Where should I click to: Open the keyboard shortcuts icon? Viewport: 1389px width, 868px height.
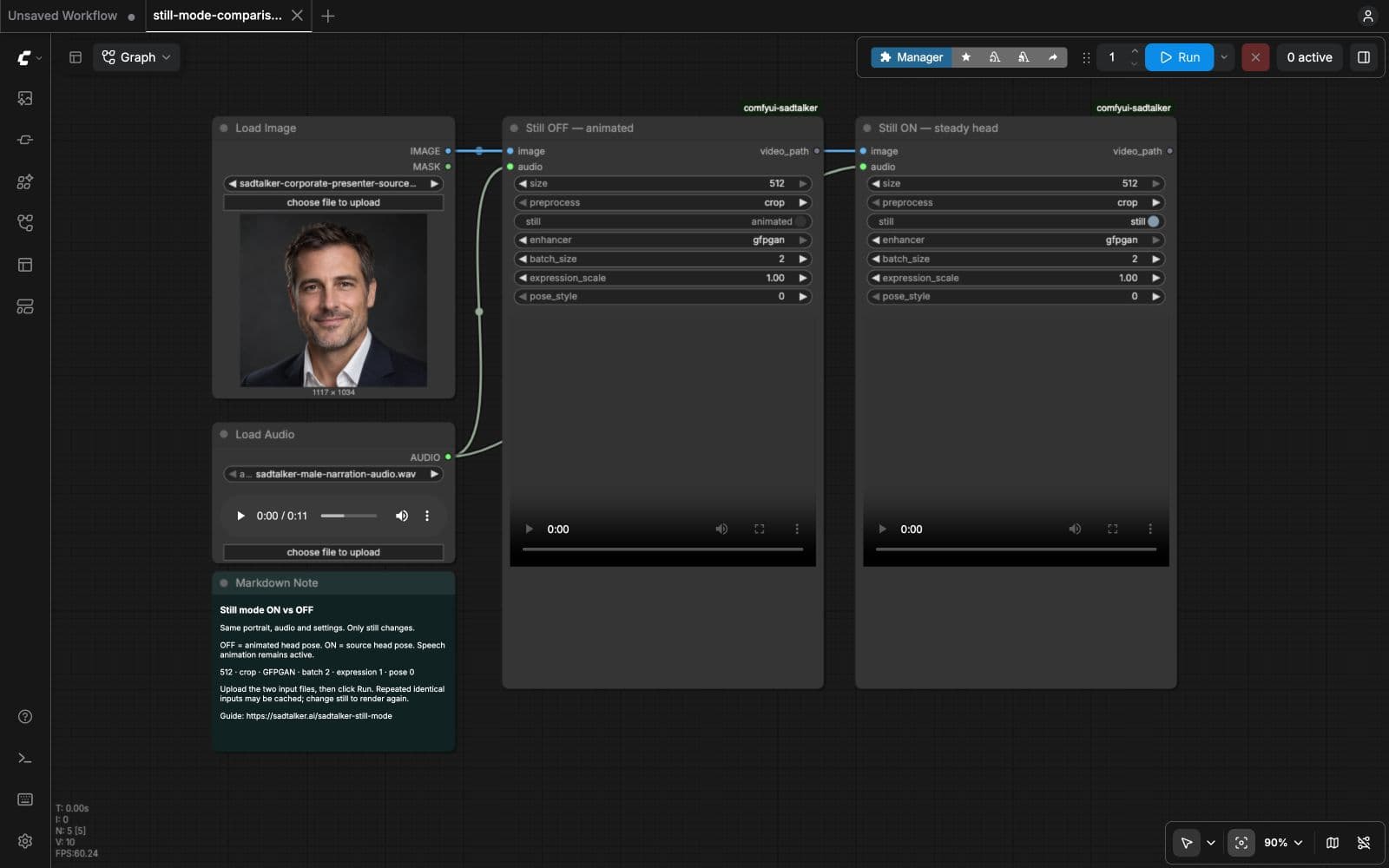(x=25, y=799)
